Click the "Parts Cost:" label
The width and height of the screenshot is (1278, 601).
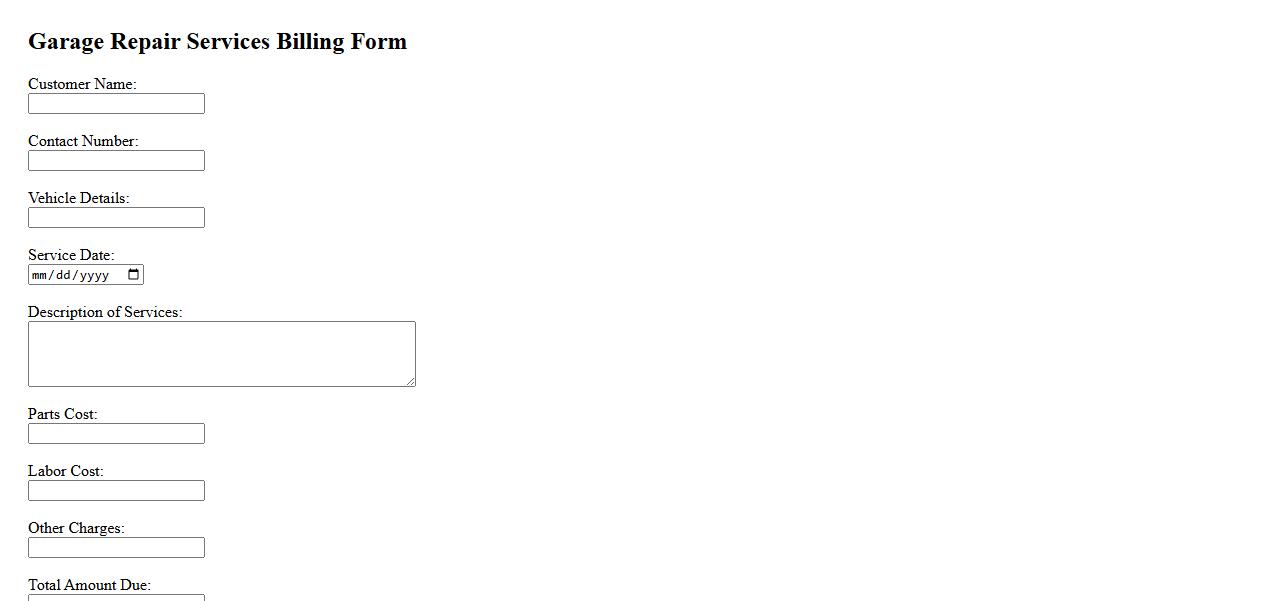[x=63, y=414]
